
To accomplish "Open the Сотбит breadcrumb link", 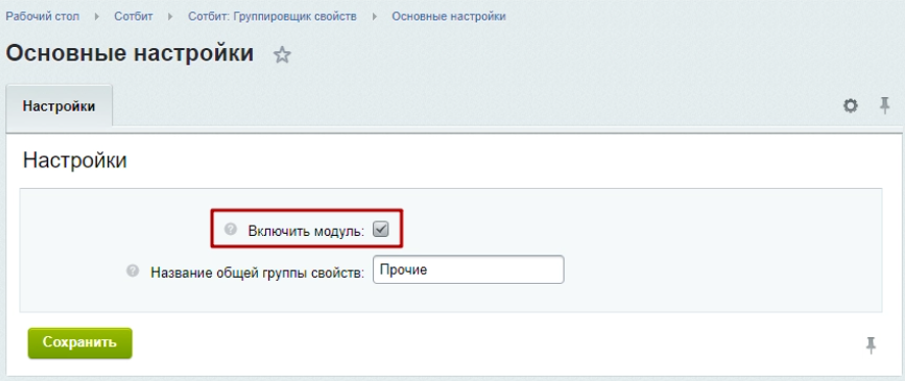I will (134, 16).
